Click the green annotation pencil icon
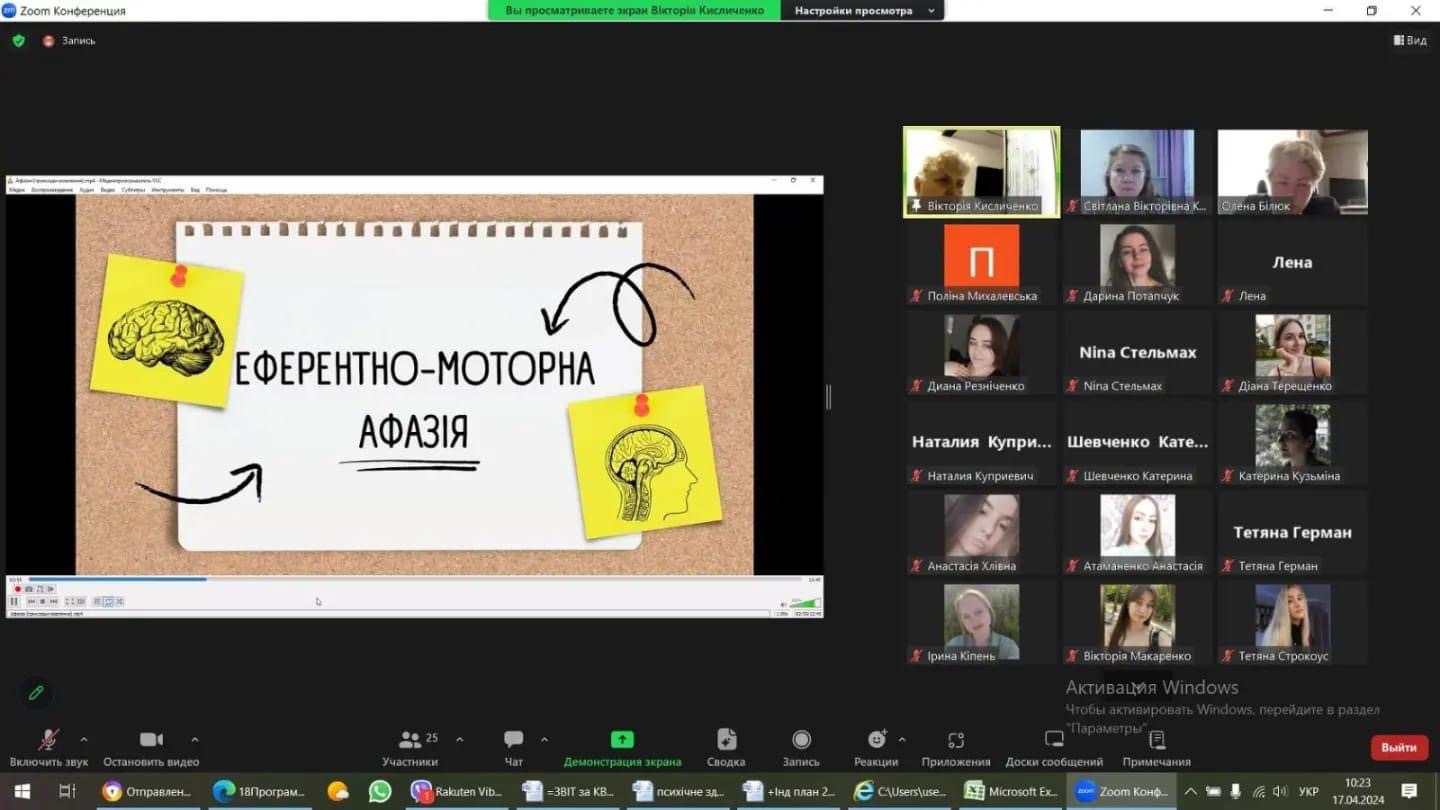Viewport: 1440px width, 810px height. (x=36, y=692)
